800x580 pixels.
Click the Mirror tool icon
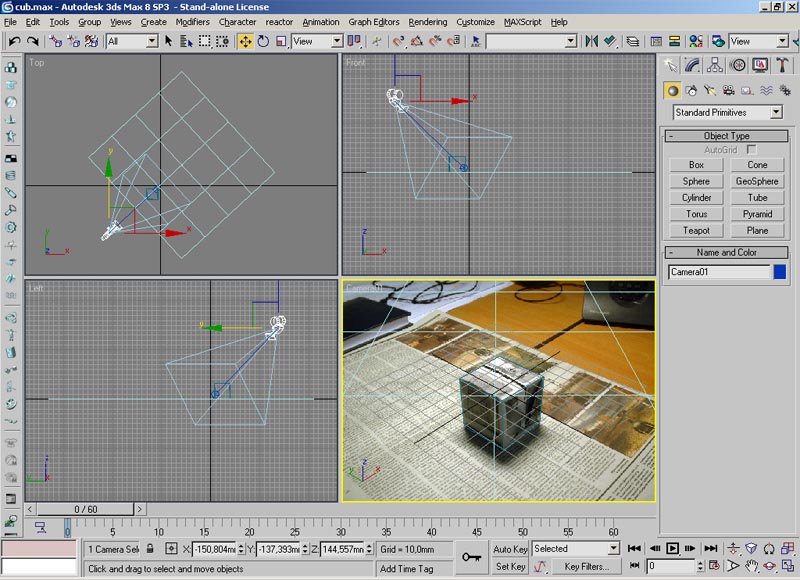592,41
